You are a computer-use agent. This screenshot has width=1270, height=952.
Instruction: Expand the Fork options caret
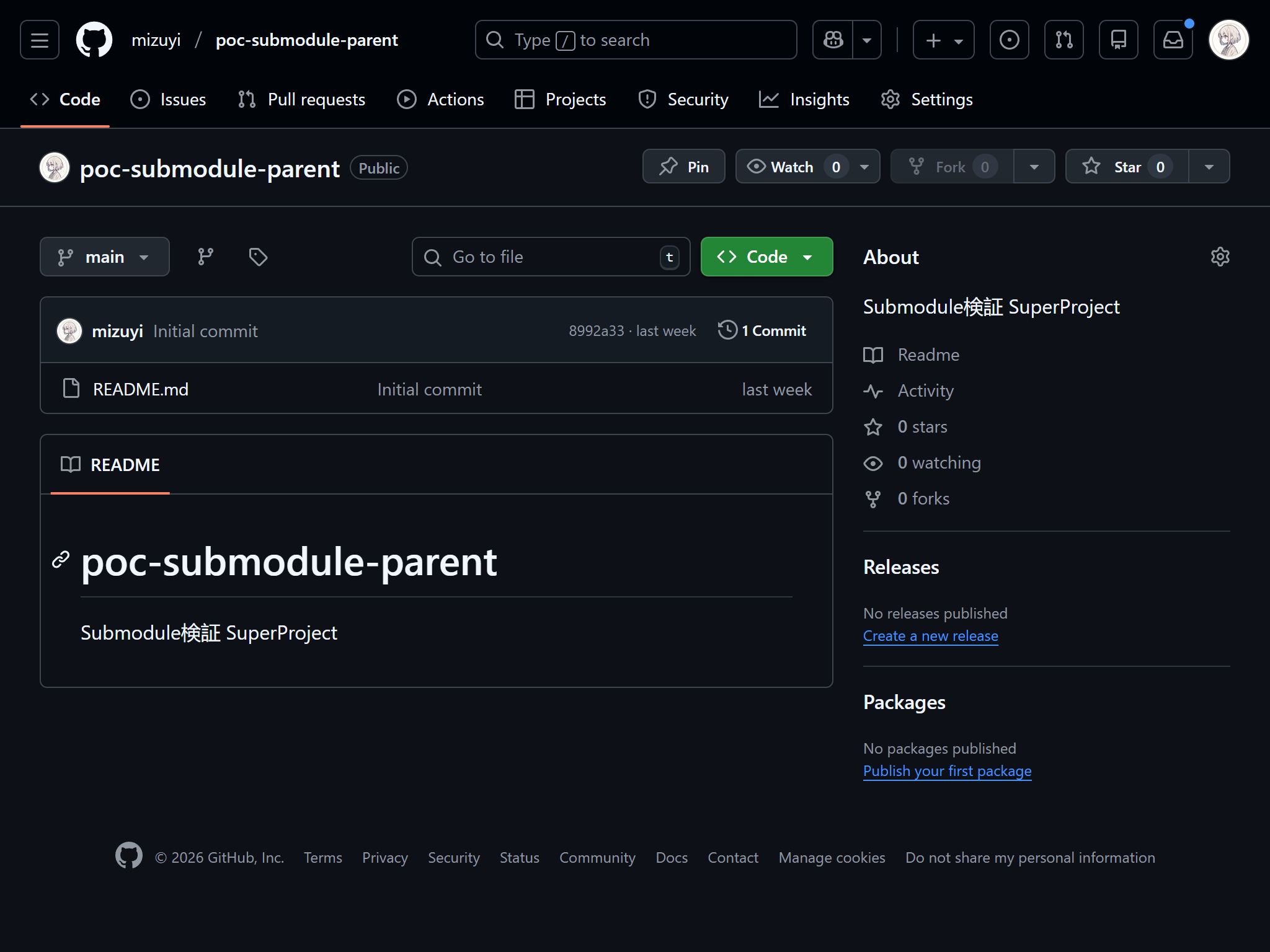point(1033,166)
